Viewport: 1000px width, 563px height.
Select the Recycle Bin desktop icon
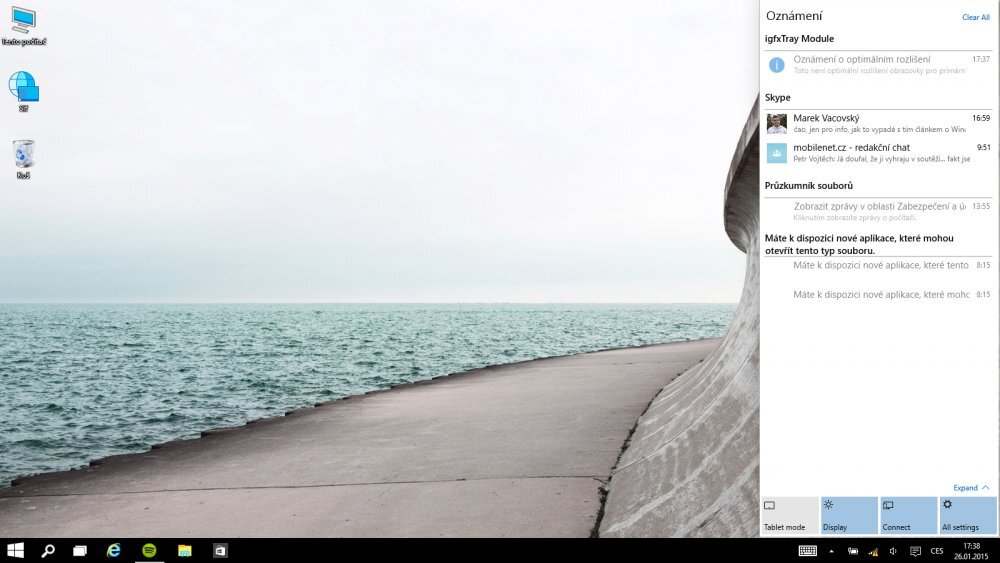[x=24, y=159]
